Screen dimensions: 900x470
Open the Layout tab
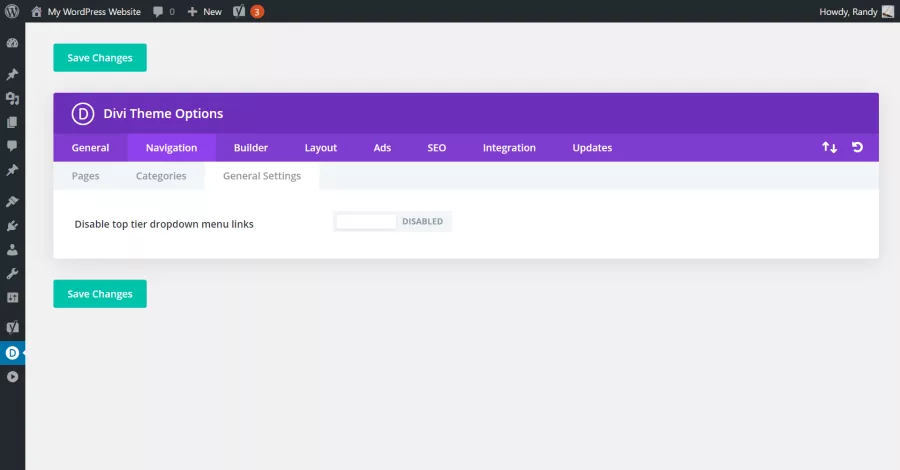click(x=321, y=147)
